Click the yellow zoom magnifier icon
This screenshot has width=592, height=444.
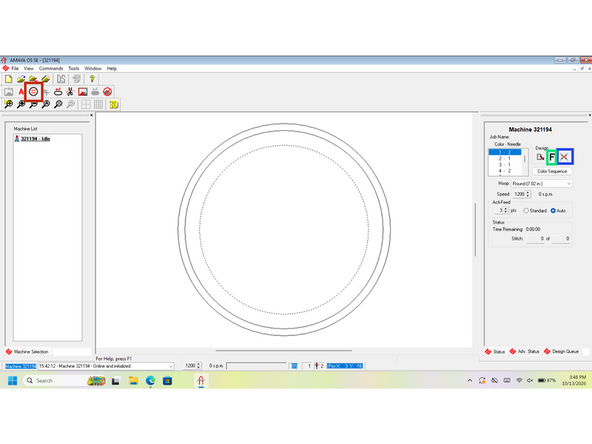8,104
